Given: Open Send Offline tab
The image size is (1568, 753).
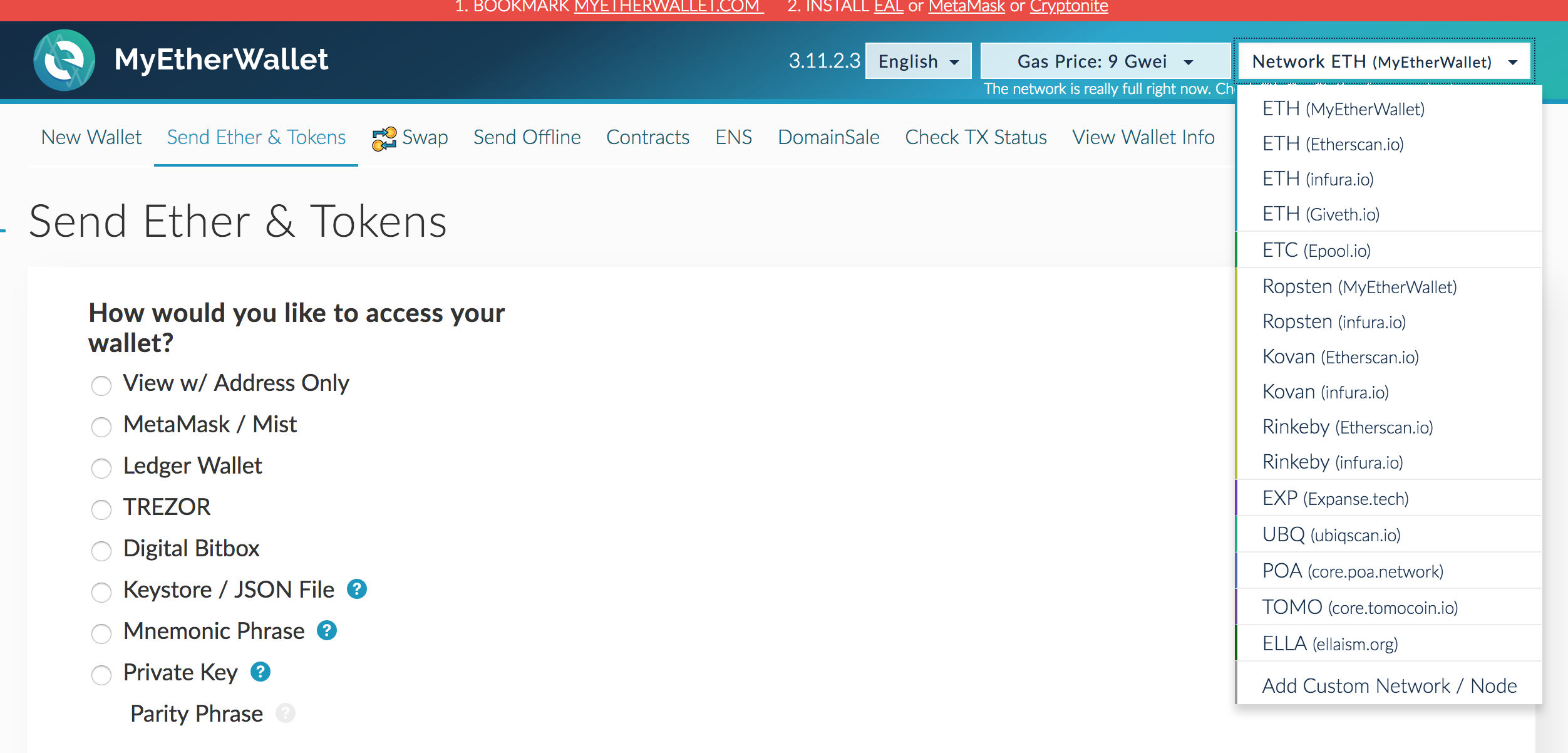Looking at the screenshot, I should [x=527, y=137].
